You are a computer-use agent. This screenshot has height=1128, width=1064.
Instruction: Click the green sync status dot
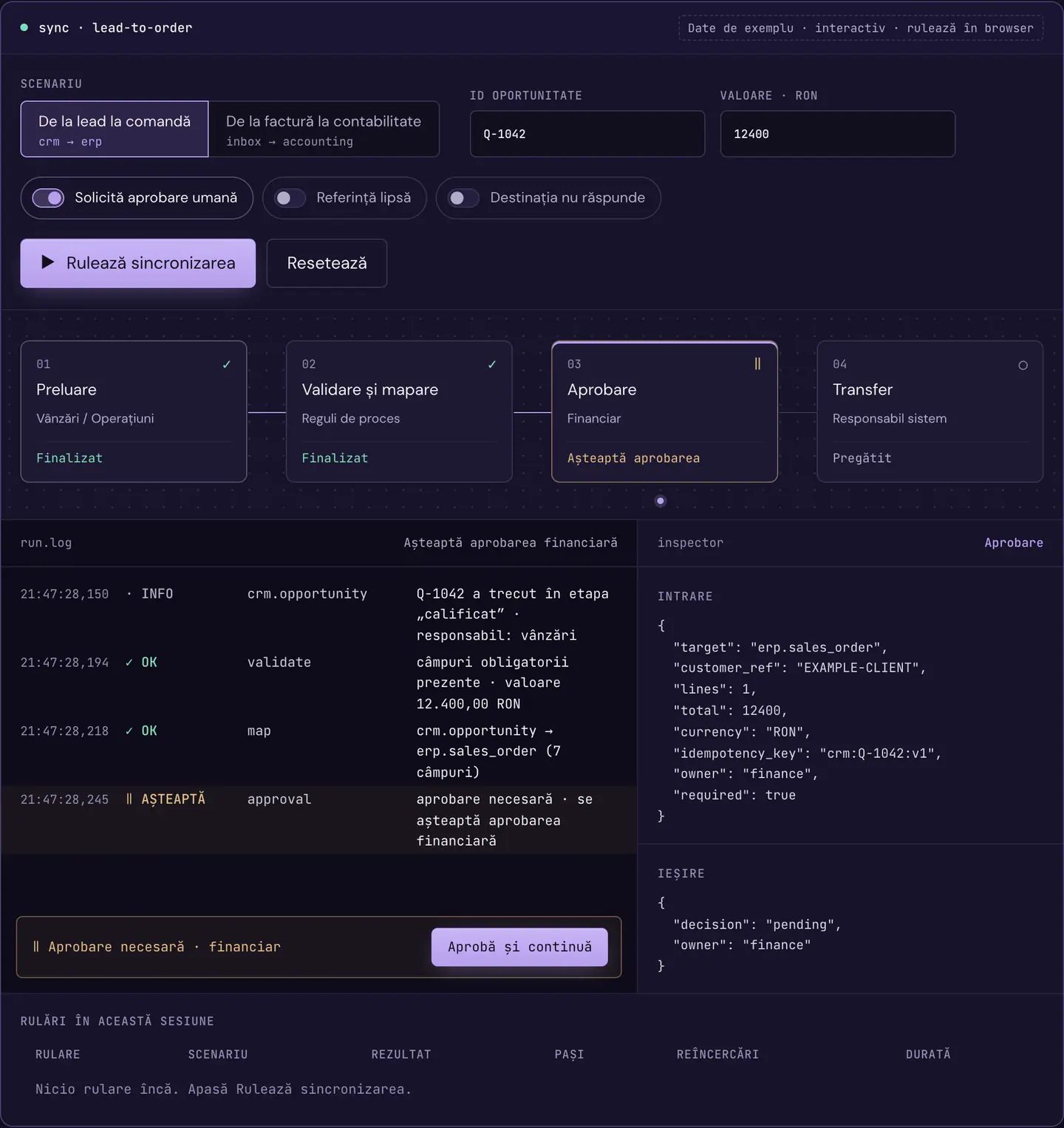click(24, 27)
